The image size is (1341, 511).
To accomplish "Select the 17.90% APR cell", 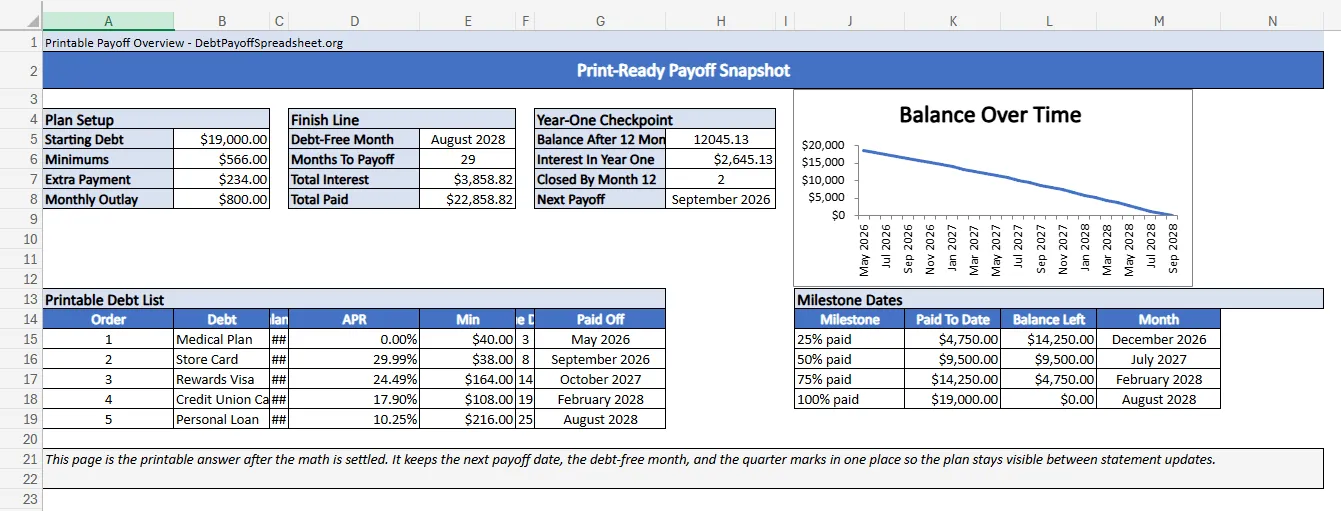I will click(354, 399).
